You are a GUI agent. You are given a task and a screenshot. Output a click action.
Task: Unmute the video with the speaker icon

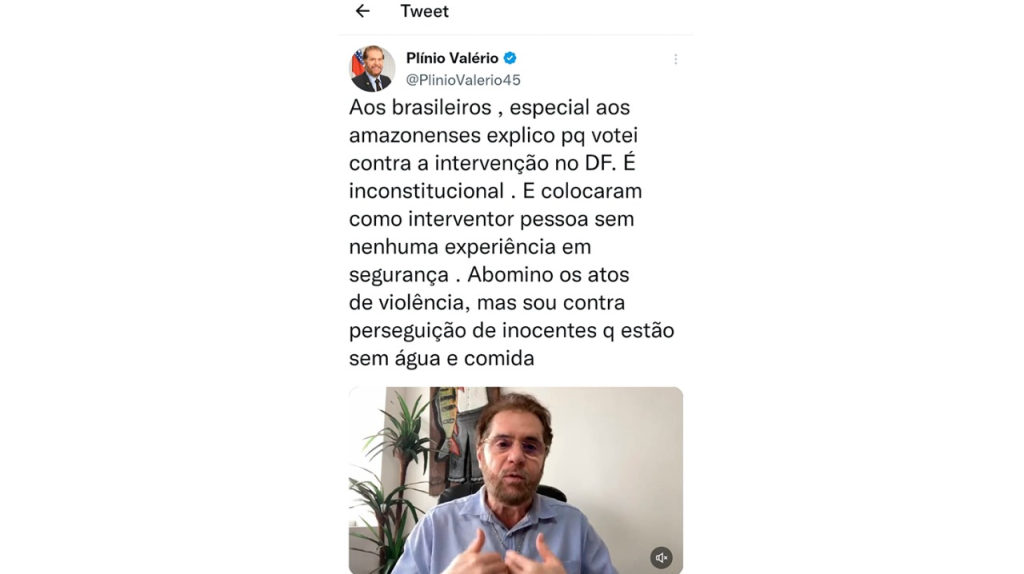tap(661, 558)
